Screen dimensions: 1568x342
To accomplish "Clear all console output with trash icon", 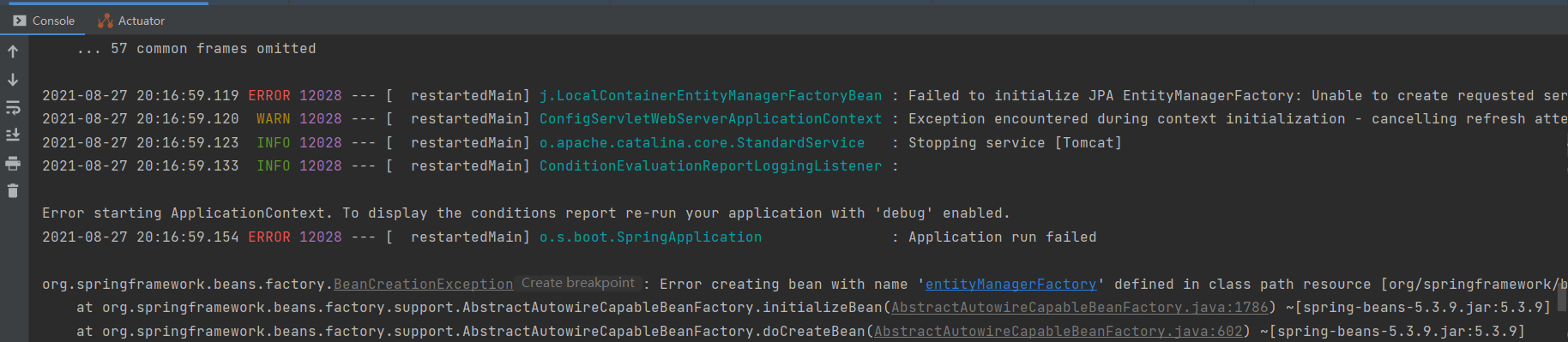I will 13,190.
